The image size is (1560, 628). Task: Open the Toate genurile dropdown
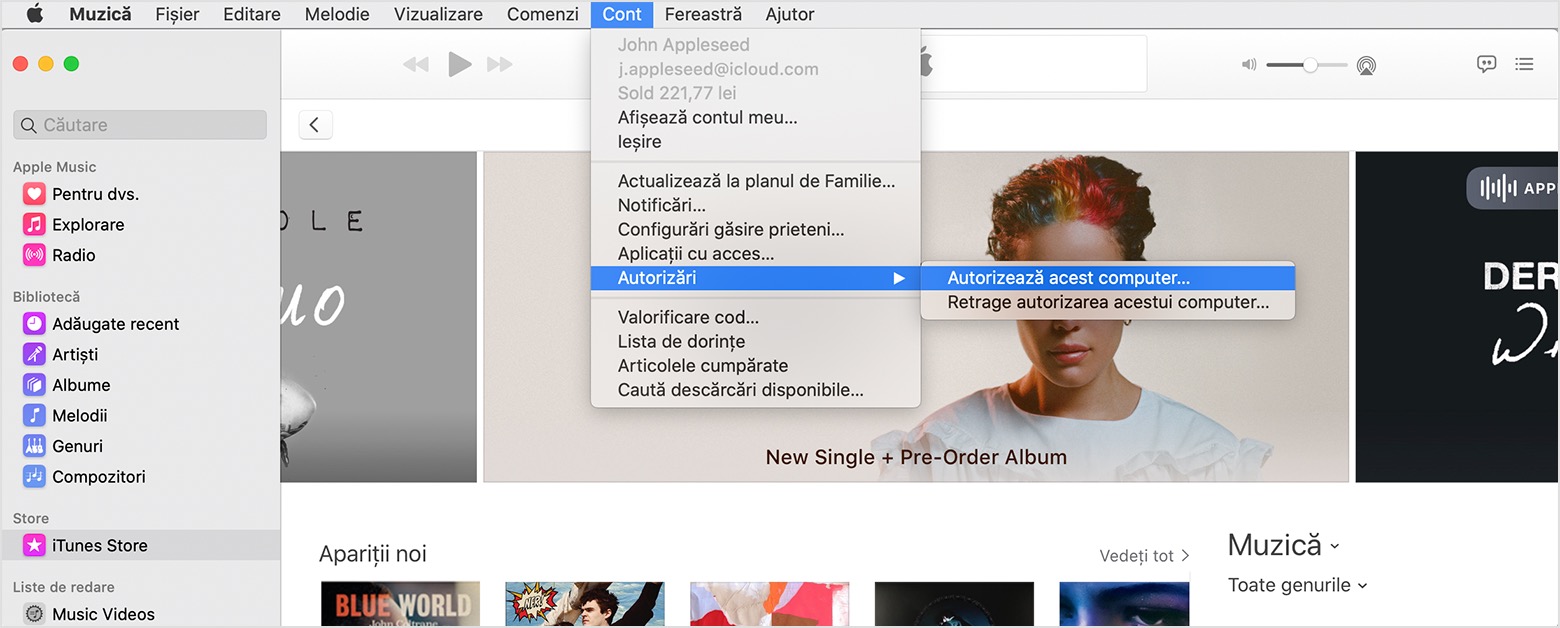click(x=1297, y=585)
